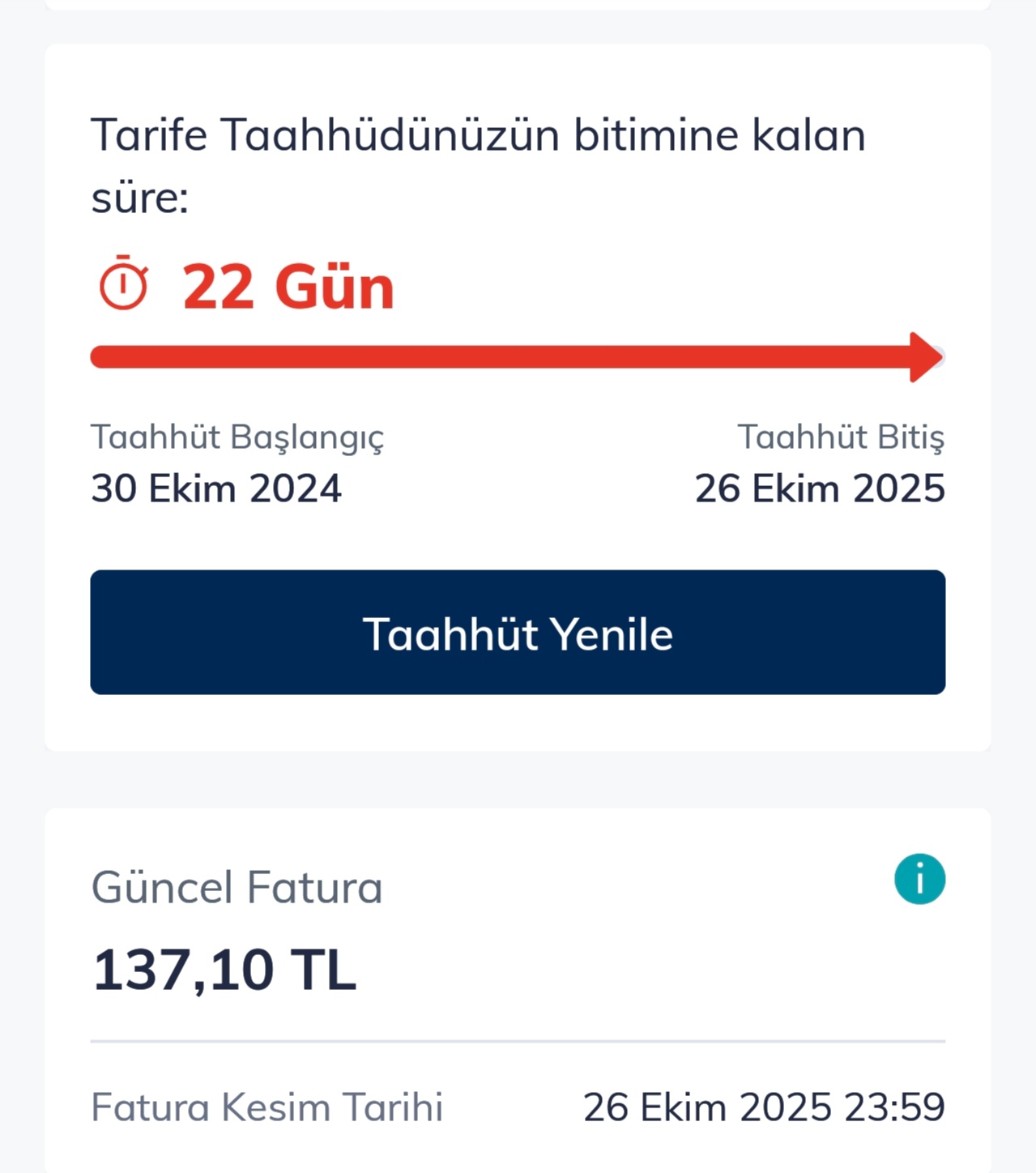
Task: Open the Güncel Fatura title
Action: [237, 887]
